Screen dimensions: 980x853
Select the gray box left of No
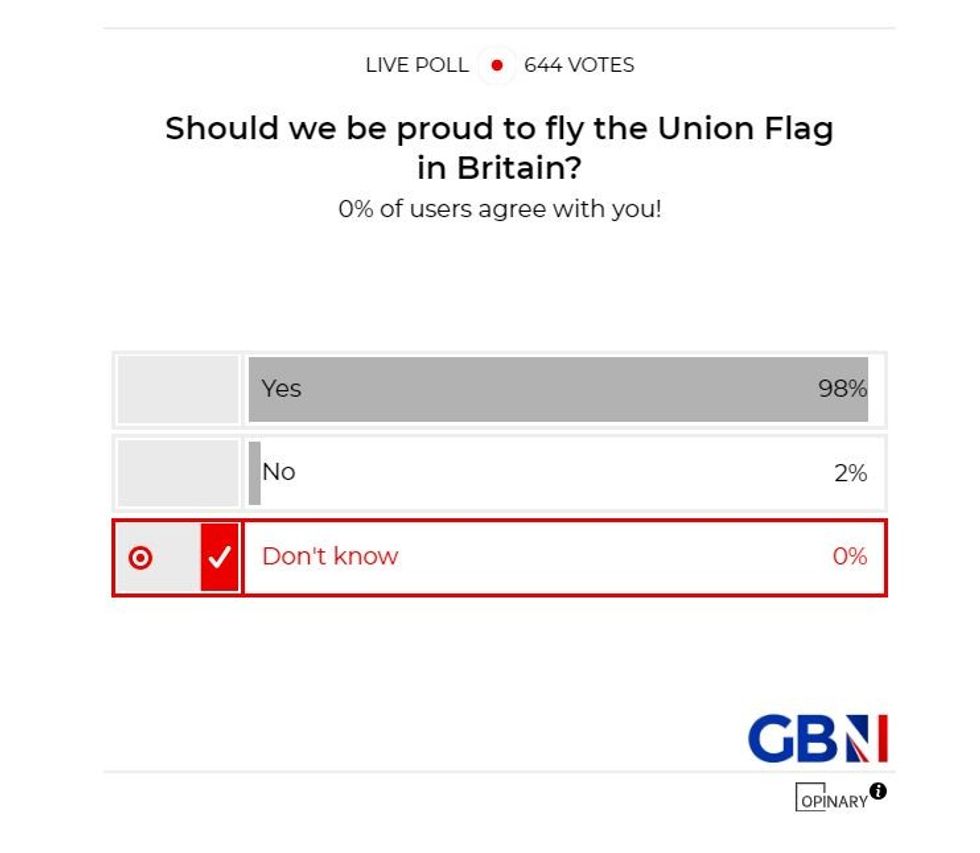coord(178,473)
